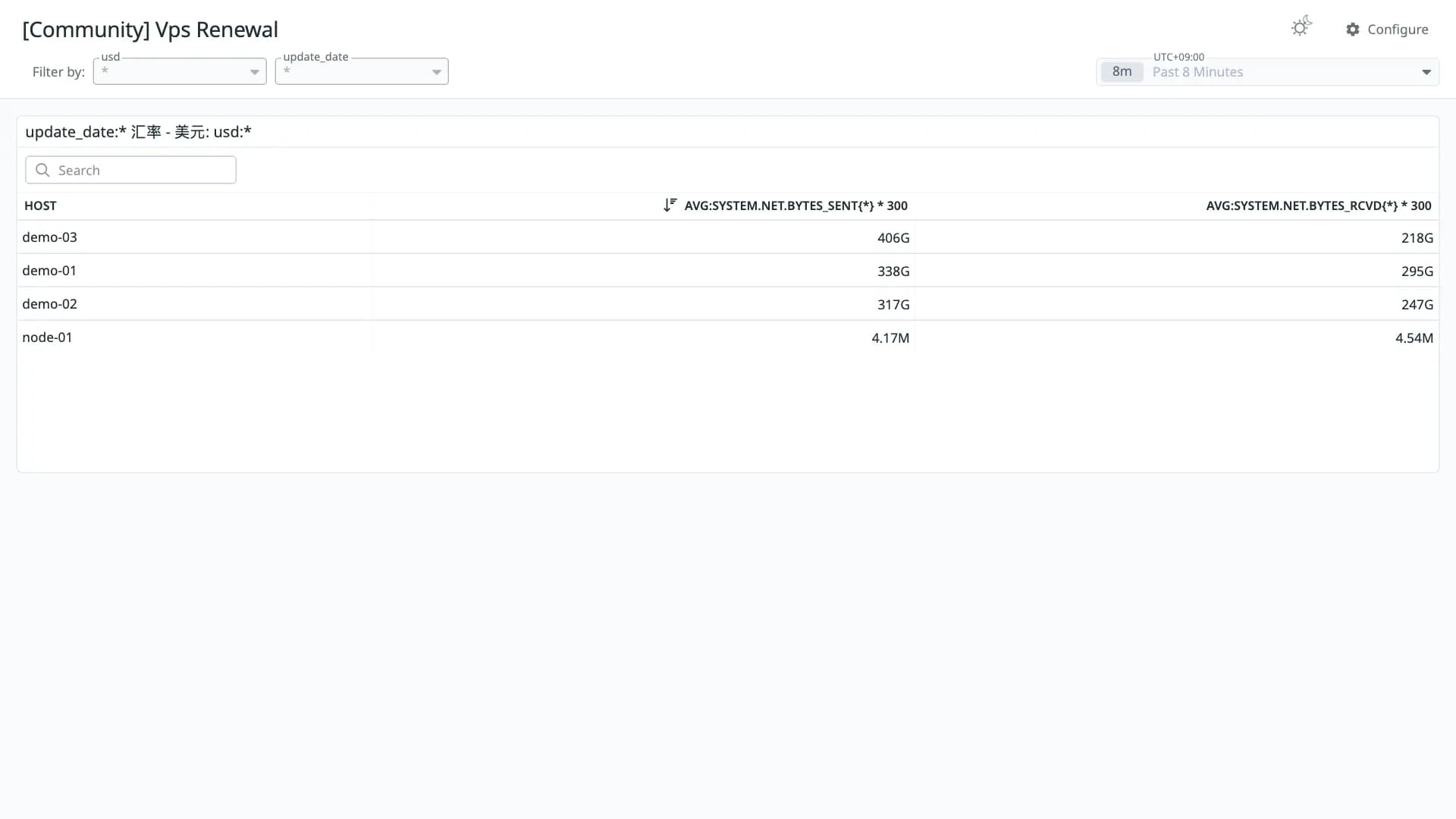
Task: Click the 247G bytes received value
Action: click(x=1417, y=305)
